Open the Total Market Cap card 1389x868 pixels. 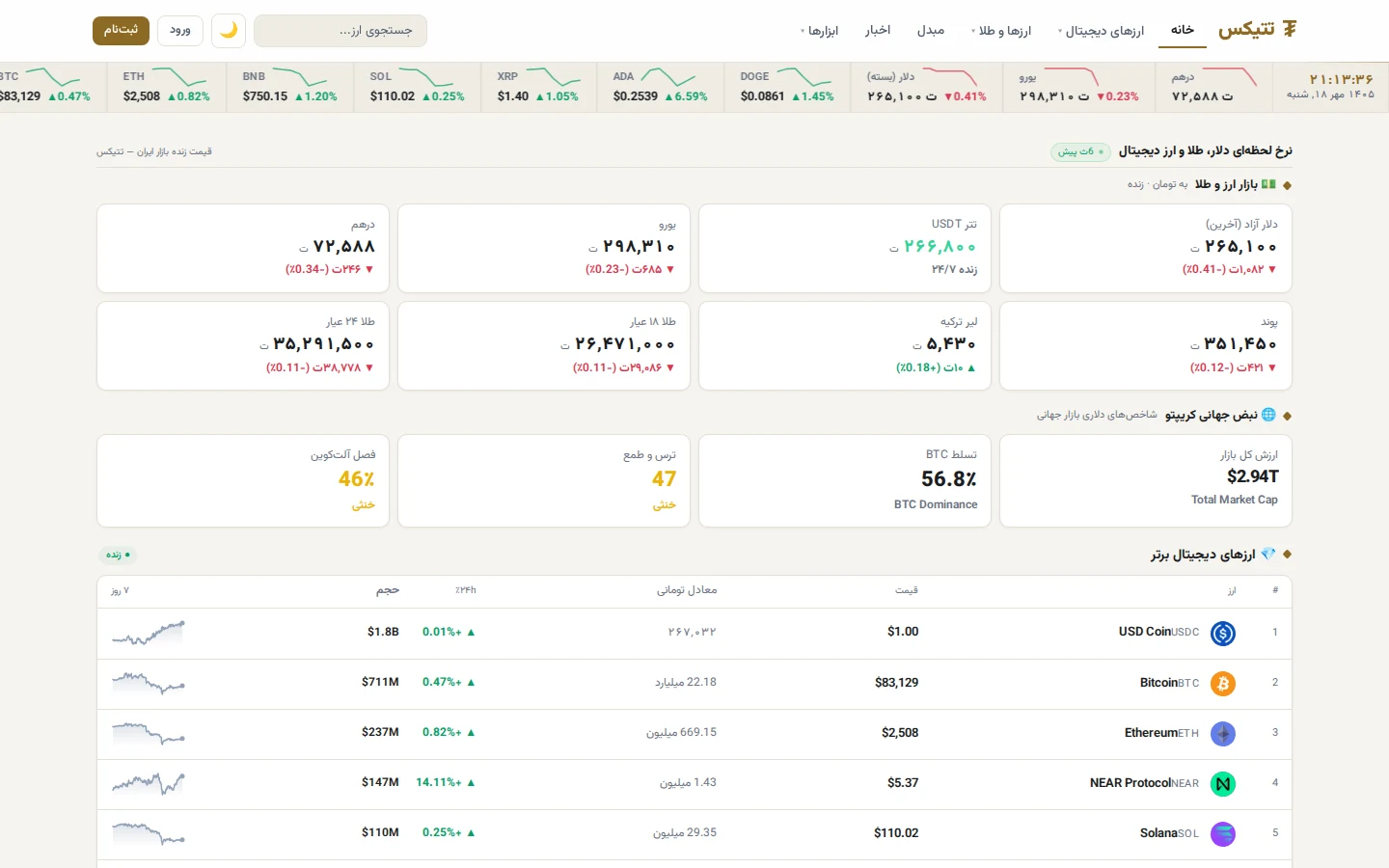(x=1146, y=481)
